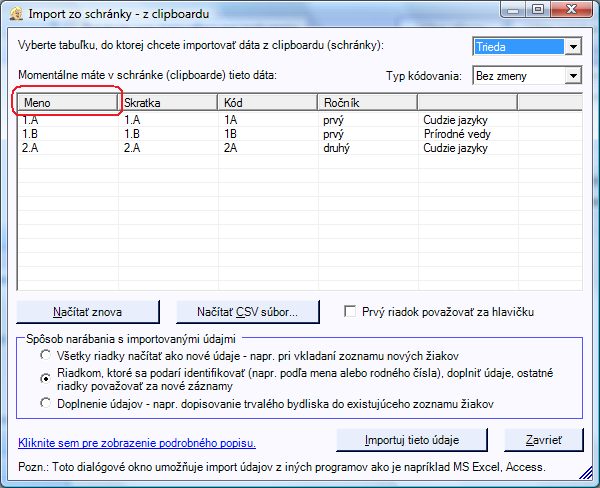Click the prvý cell in the 1.A row
The image size is (600, 488).
[x=333, y=121]
